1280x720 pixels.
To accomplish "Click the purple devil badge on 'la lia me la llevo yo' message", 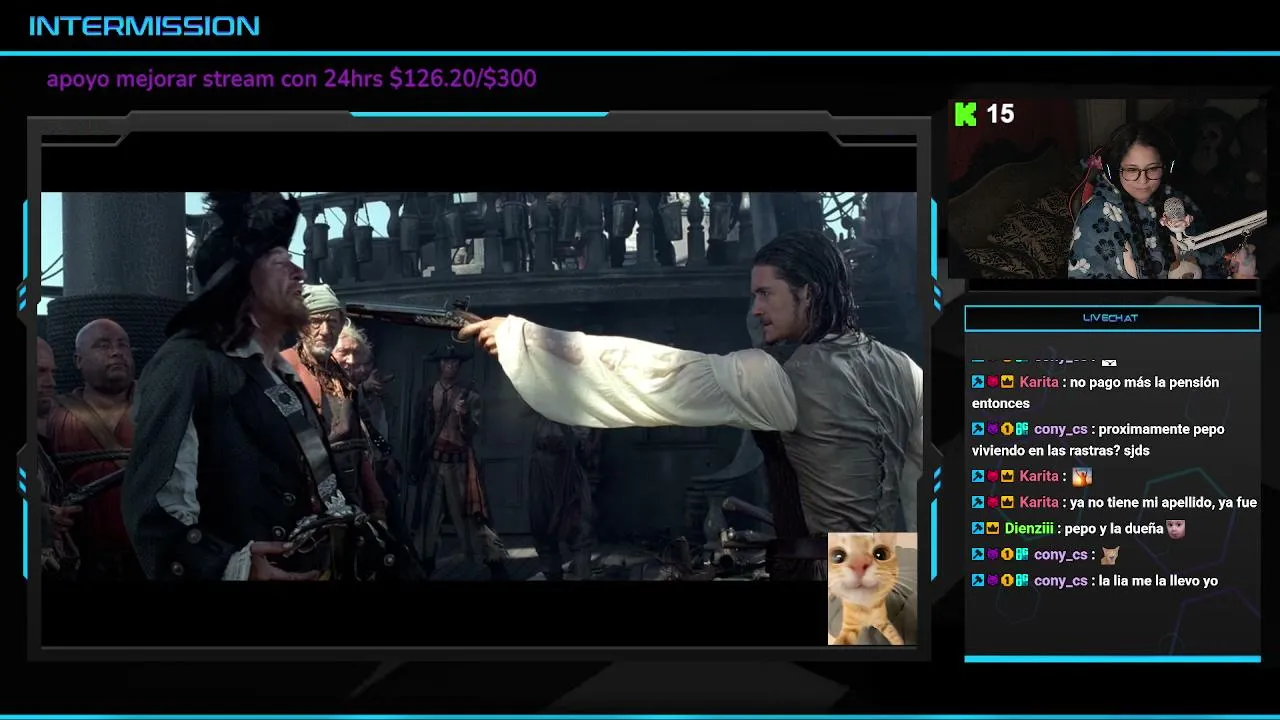I will [993, 580].
